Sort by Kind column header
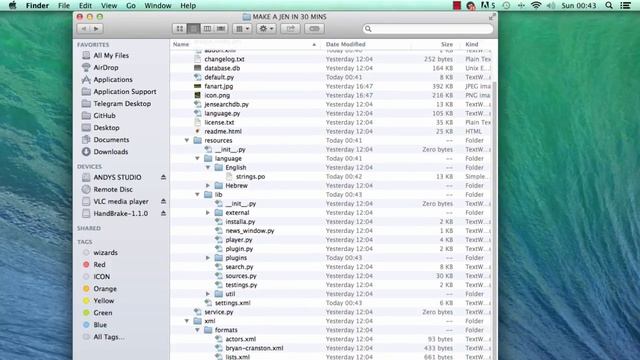Screen dimensions: 640x360 (471, 44)
